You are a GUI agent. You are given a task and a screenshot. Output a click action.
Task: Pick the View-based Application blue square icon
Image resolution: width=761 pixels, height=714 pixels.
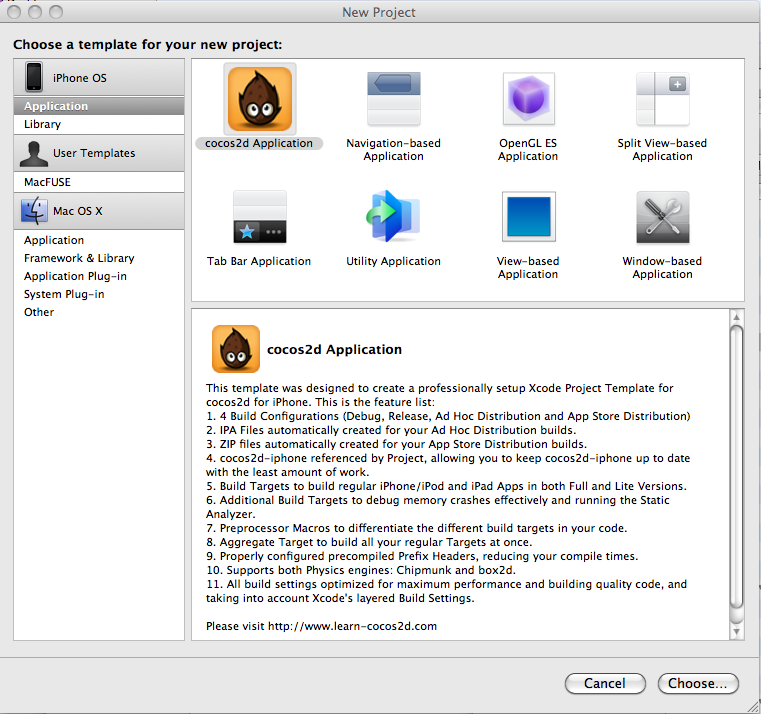[x=529, y=216]
